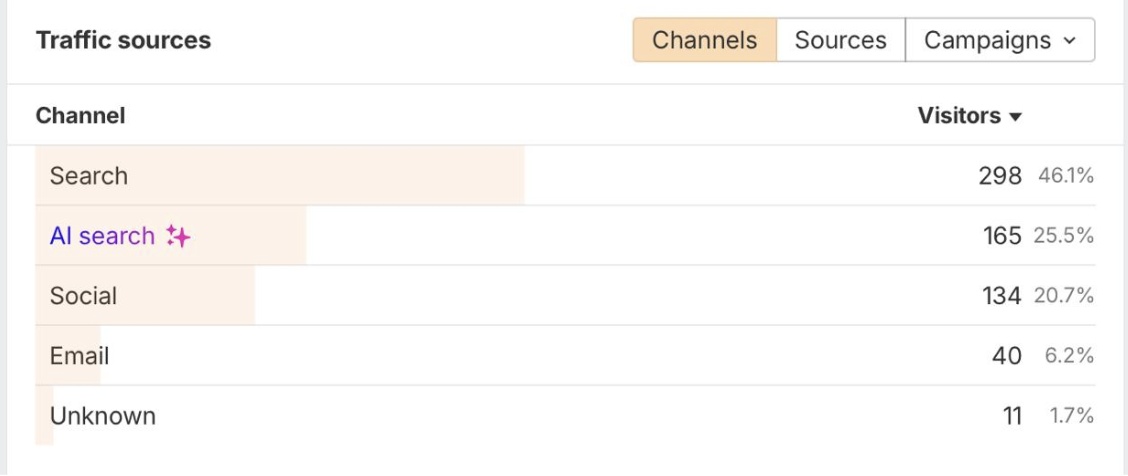Click the Channel column header
The height and width of the screenshot is (476, 1128).
80,116
